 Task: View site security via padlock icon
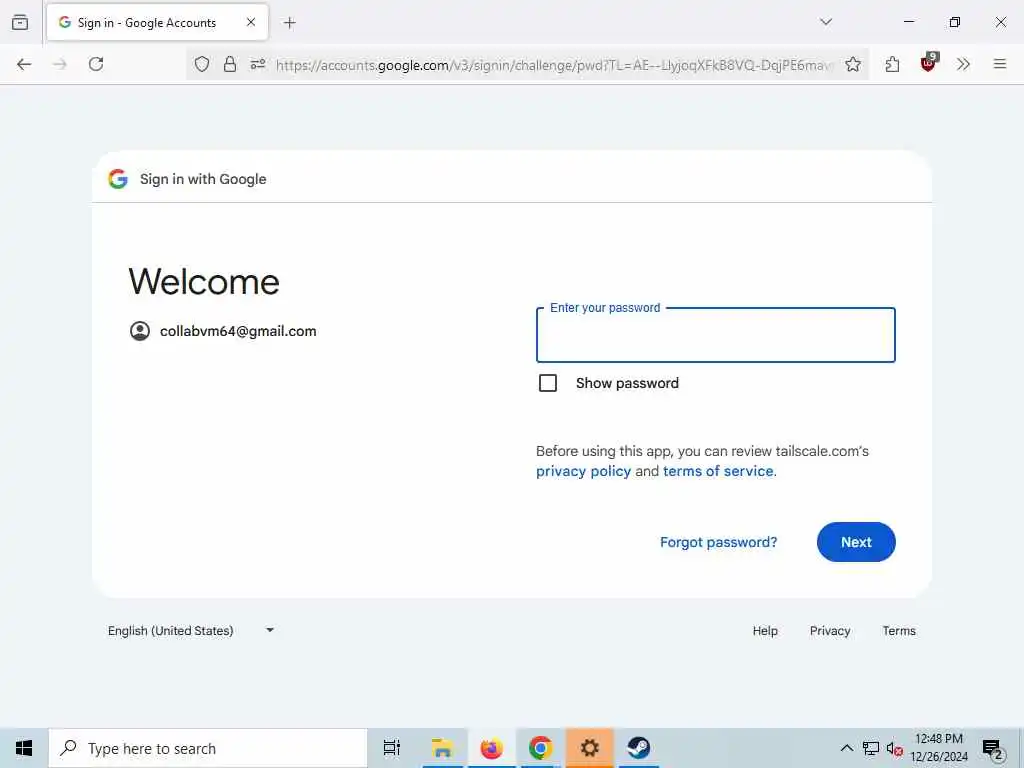pos(230,64)
